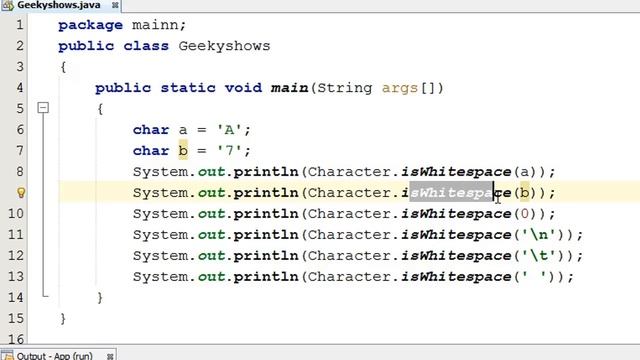Click 'Character' on line 13
The width and height of the screenshot is (640, 360).
tap(349, 277)
